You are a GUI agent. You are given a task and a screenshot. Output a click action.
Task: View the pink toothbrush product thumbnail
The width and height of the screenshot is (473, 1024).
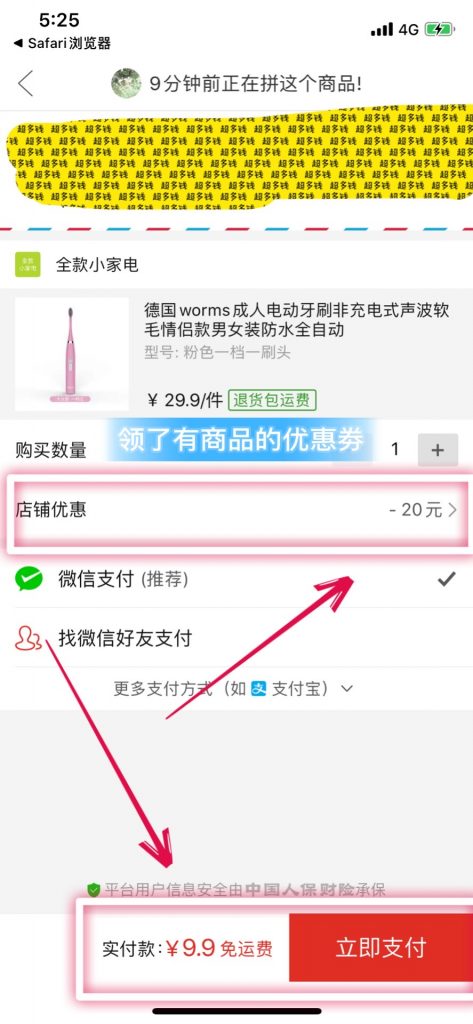pyautogui.click(x=72, y=354)
